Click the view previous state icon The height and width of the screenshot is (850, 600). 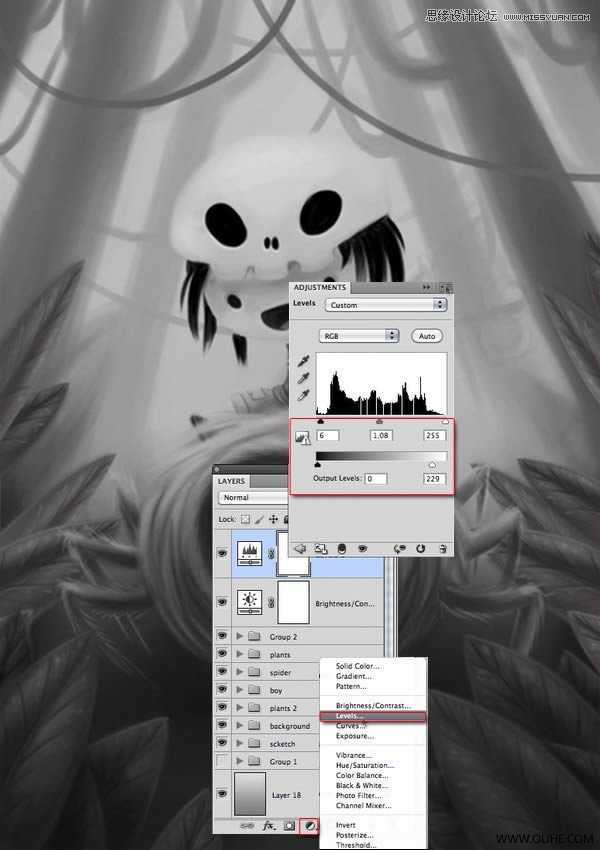click(x=400, y=549)
